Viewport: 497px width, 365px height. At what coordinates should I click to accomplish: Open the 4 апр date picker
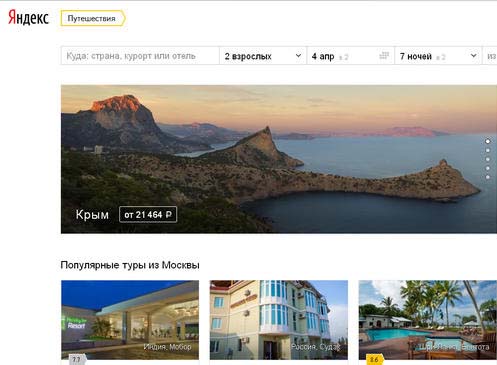[x=350, y=56]
